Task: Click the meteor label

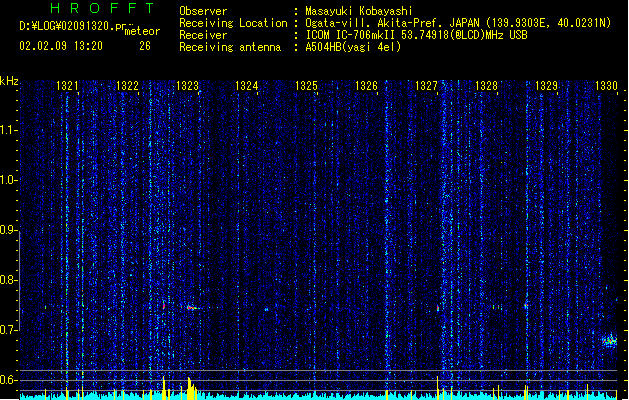Action: pyautogui.click(x=142, y=31)
